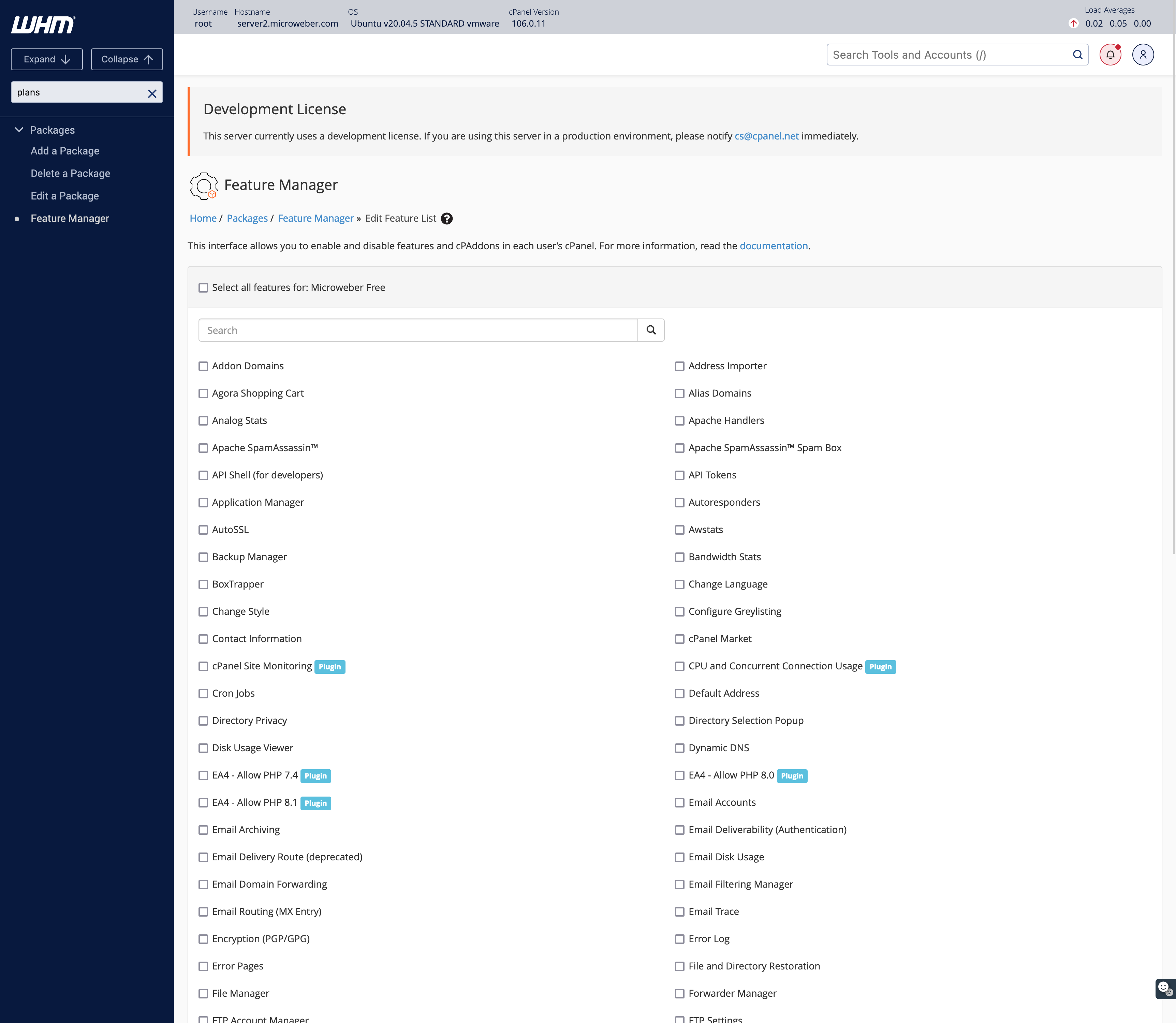The width and height of the screenshot is (1176, 1023).
Task: Open Edit a Package menu item
Action: tap(64, 196)
